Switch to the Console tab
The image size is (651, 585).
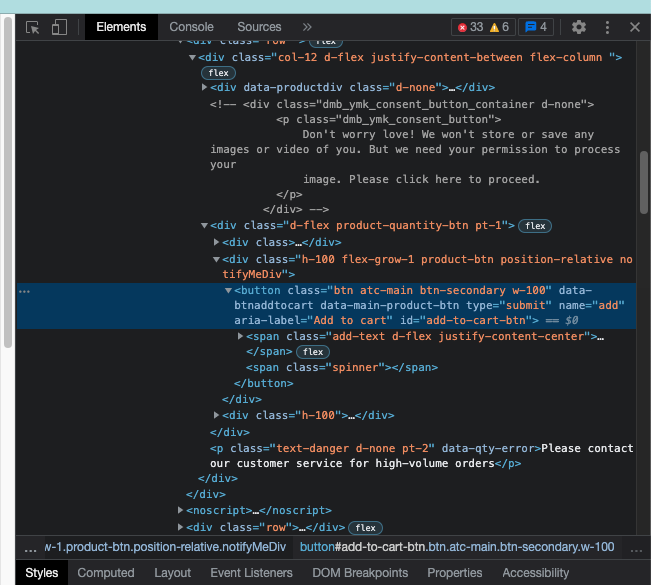(191, 28)
